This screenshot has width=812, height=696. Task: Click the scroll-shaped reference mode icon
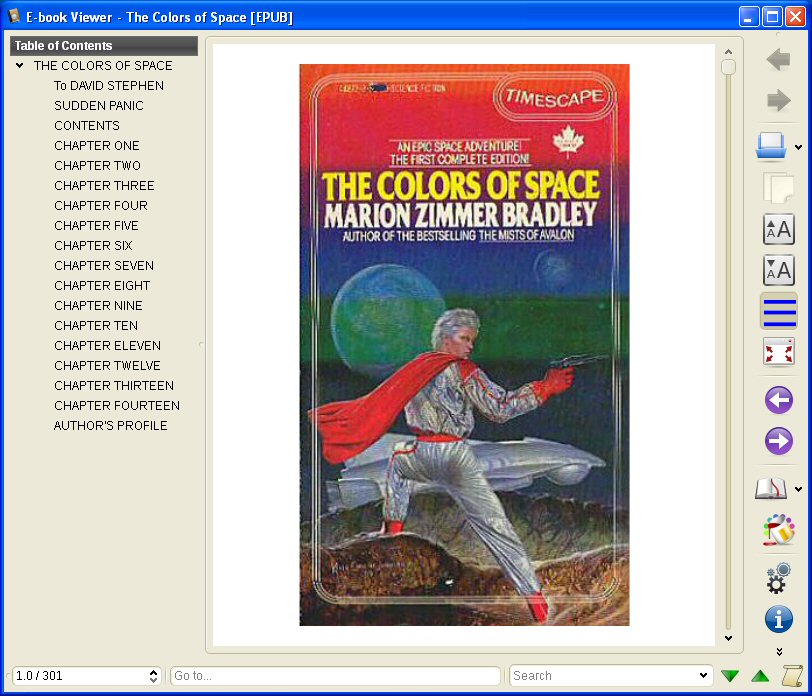click(x=791, y=676)
